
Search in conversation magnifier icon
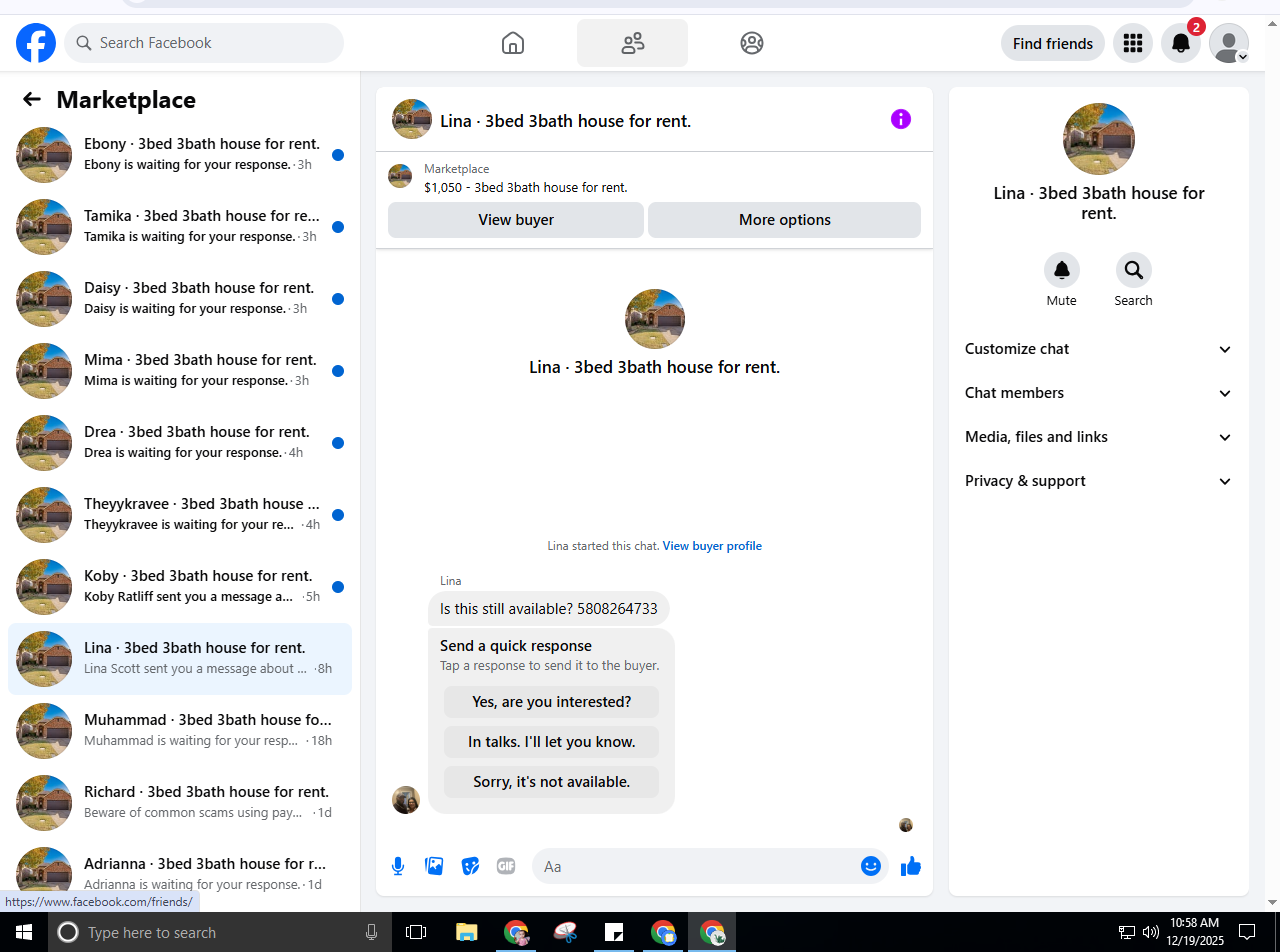[x=1134, y=270]
